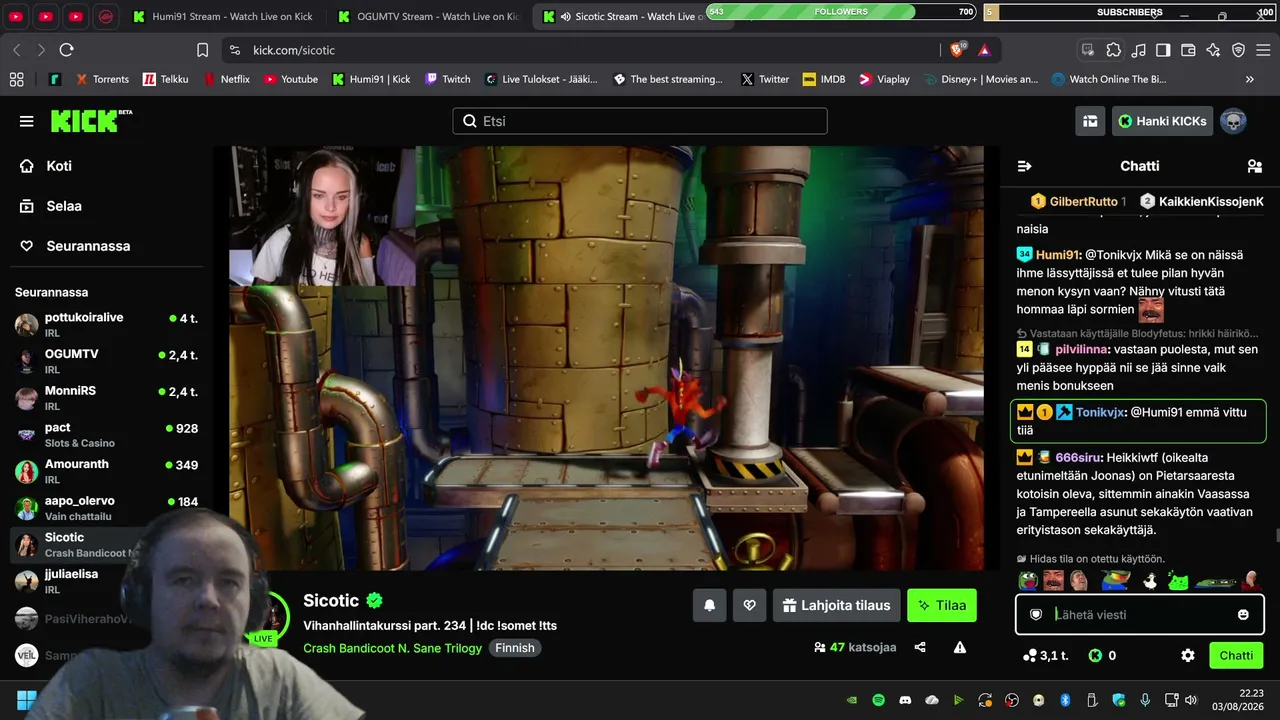Screen dimensions: 1280x720
Task: Open Amouranth channel in followed list
Action: tap(108, 471)
